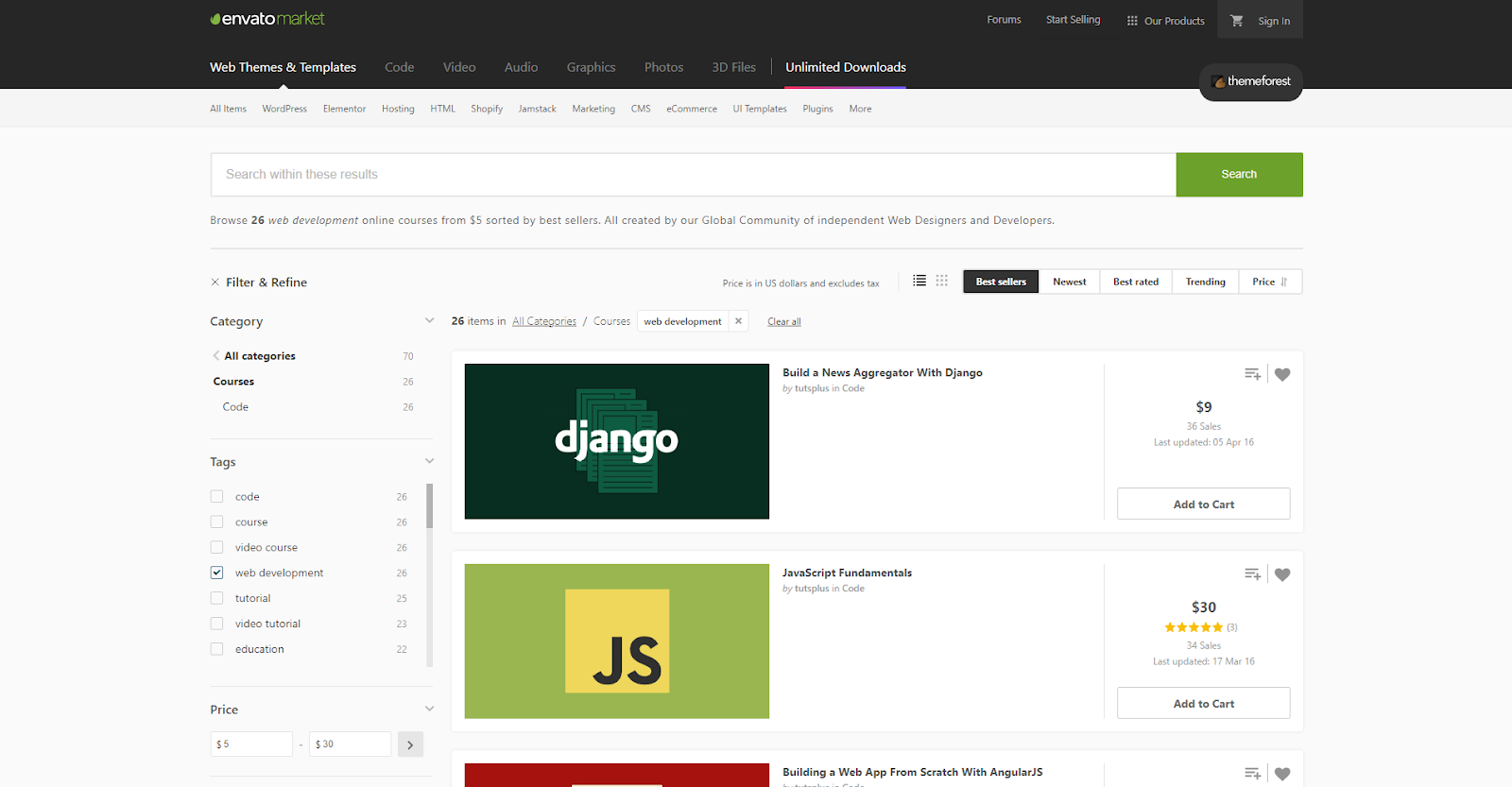Click the Tags list scrollbar
The image size is (1512, 787).
tap(430, 506)
